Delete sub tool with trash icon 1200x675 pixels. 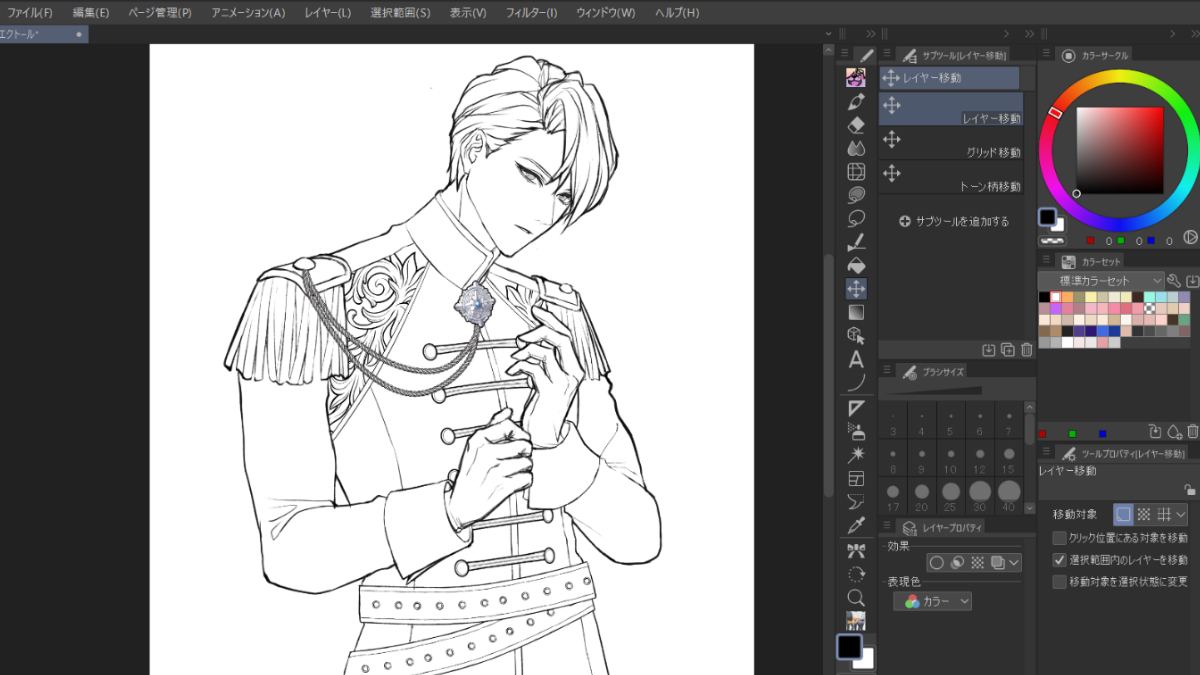(1026, 349)
